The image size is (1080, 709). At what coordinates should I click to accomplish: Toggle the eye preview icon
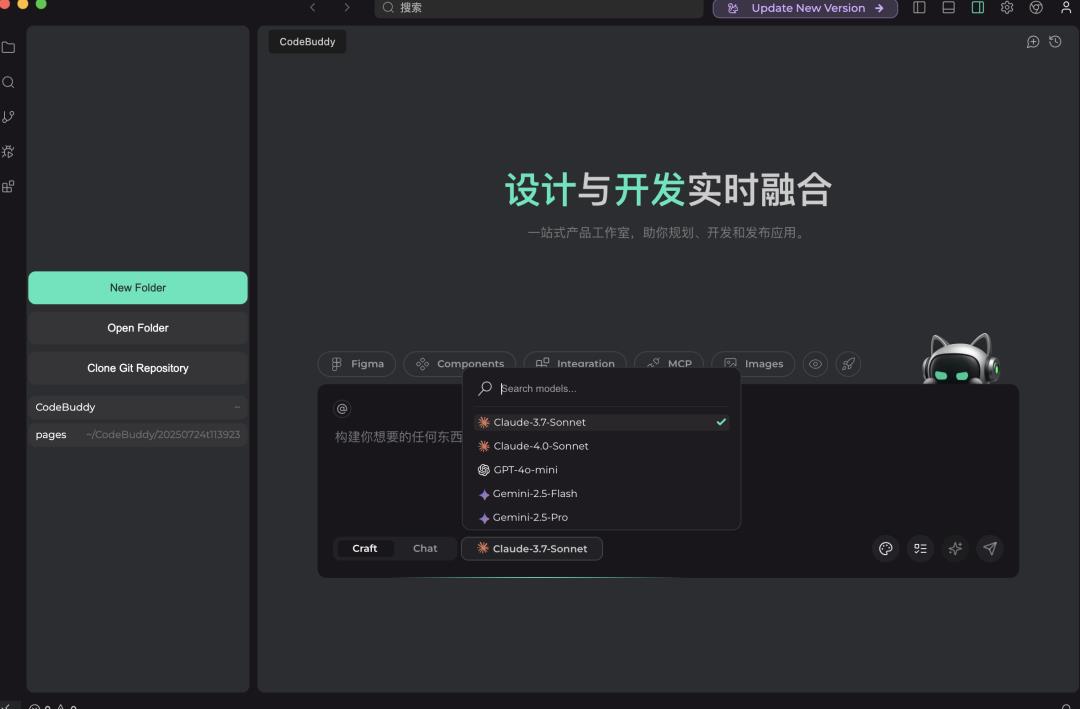pyautogui.click(x=815, y=364)
